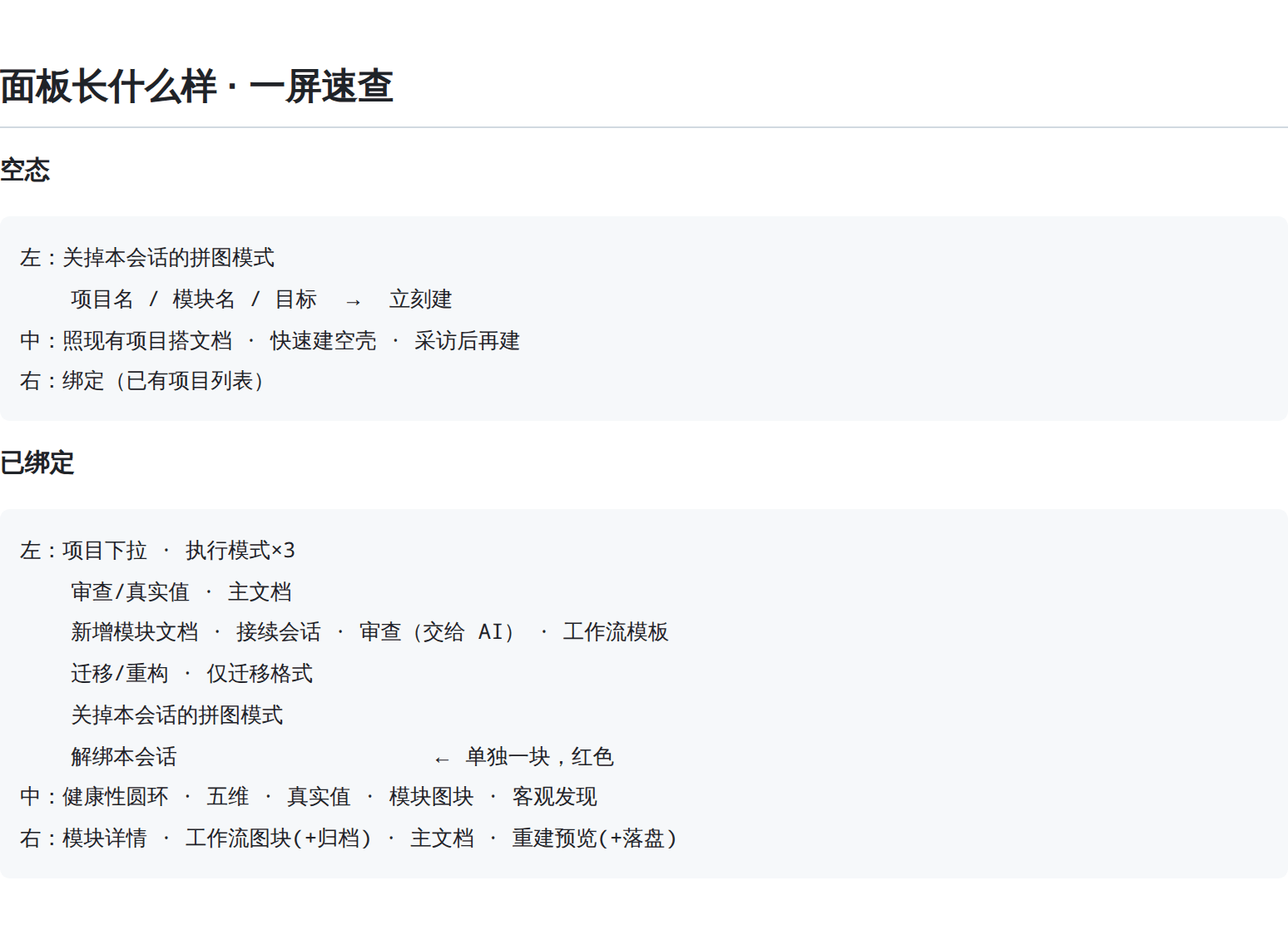Click text 工作流图块(+归档)
Screen dimensions: 1288x935
tap(279, 839)
